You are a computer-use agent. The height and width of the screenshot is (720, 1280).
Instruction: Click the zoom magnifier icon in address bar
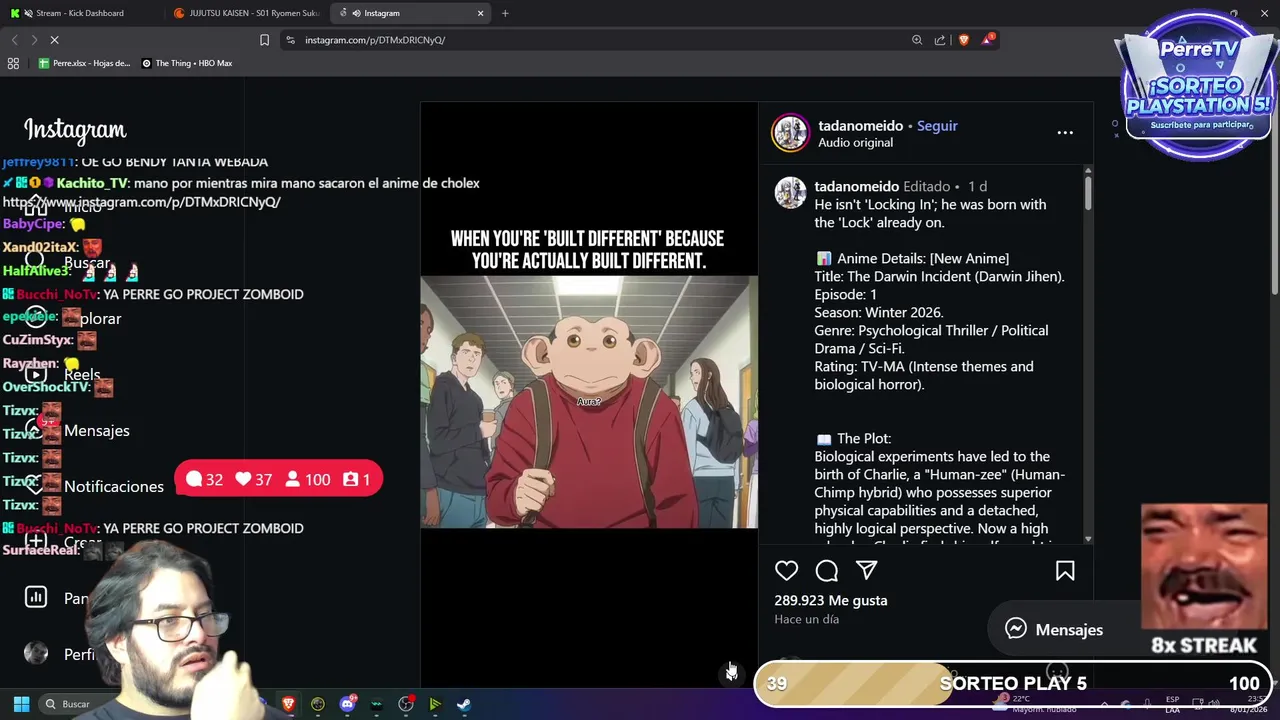(917, 40)
